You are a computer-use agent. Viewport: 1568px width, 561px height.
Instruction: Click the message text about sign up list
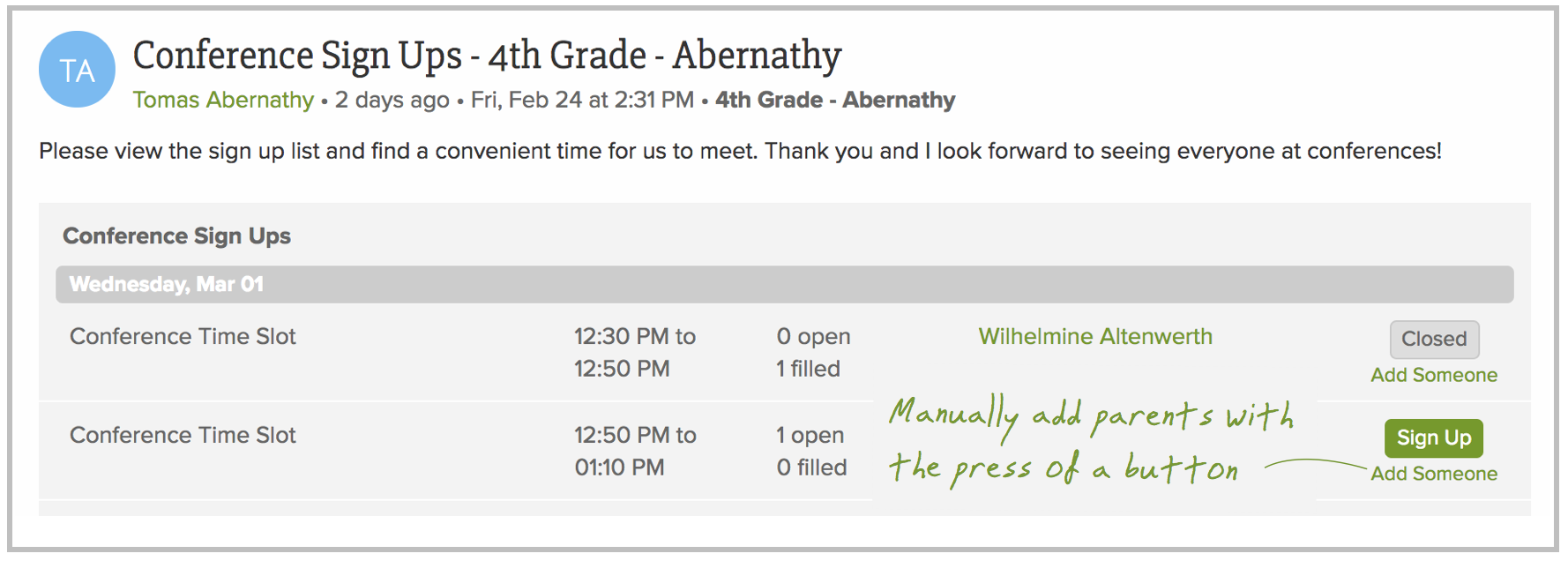coord(740,151)
